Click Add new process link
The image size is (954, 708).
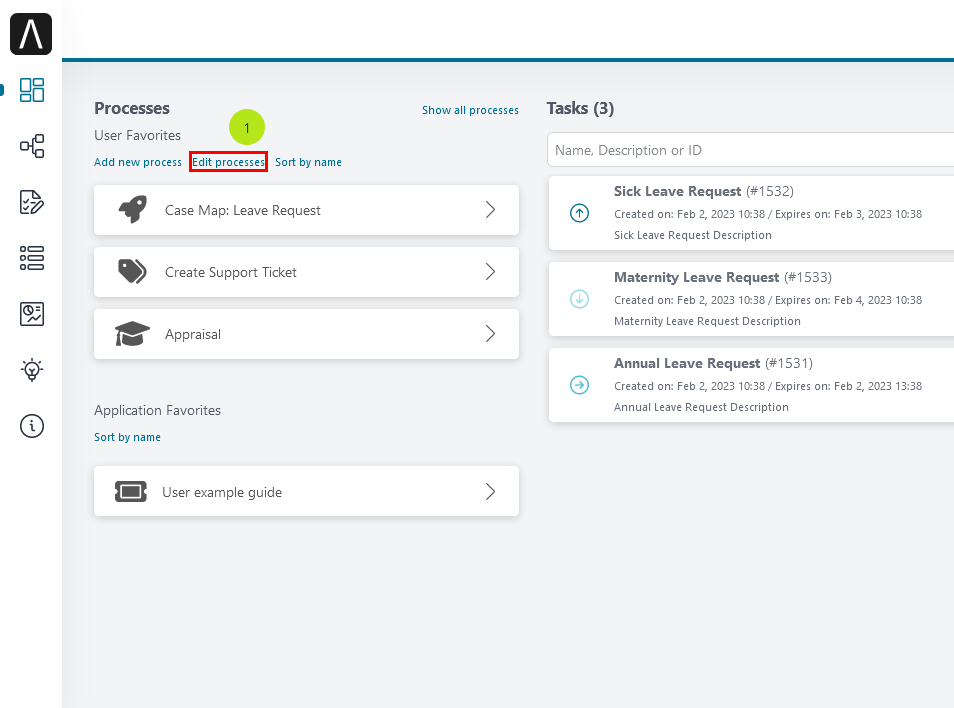point(138,162)
